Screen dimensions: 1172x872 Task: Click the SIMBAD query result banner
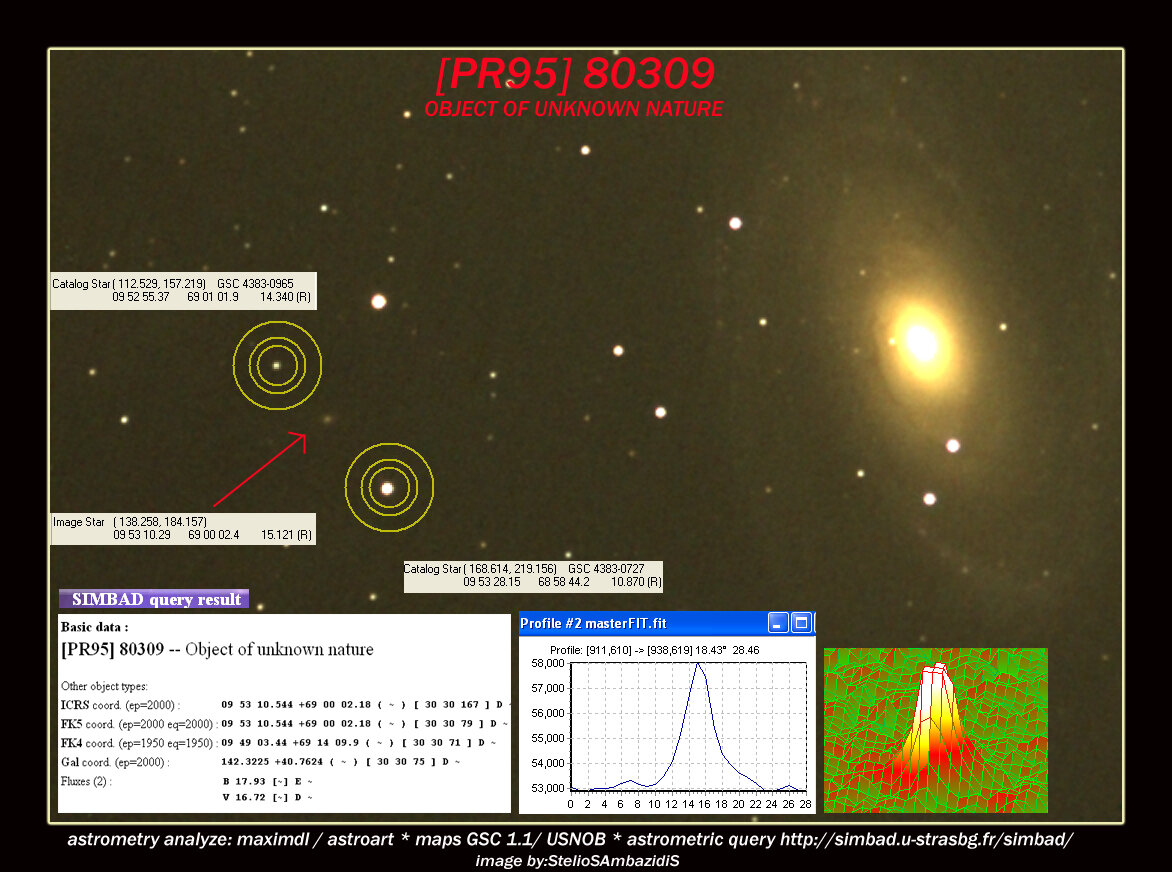click(154, 599)
